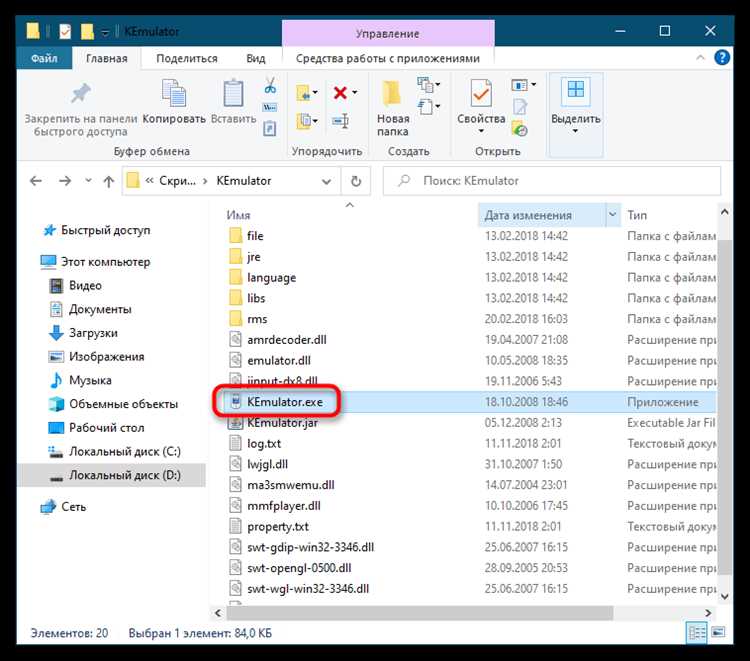This screenshot has height=661, width=750.
Task: Click the Copy path icon
Action: pos(270,107)
